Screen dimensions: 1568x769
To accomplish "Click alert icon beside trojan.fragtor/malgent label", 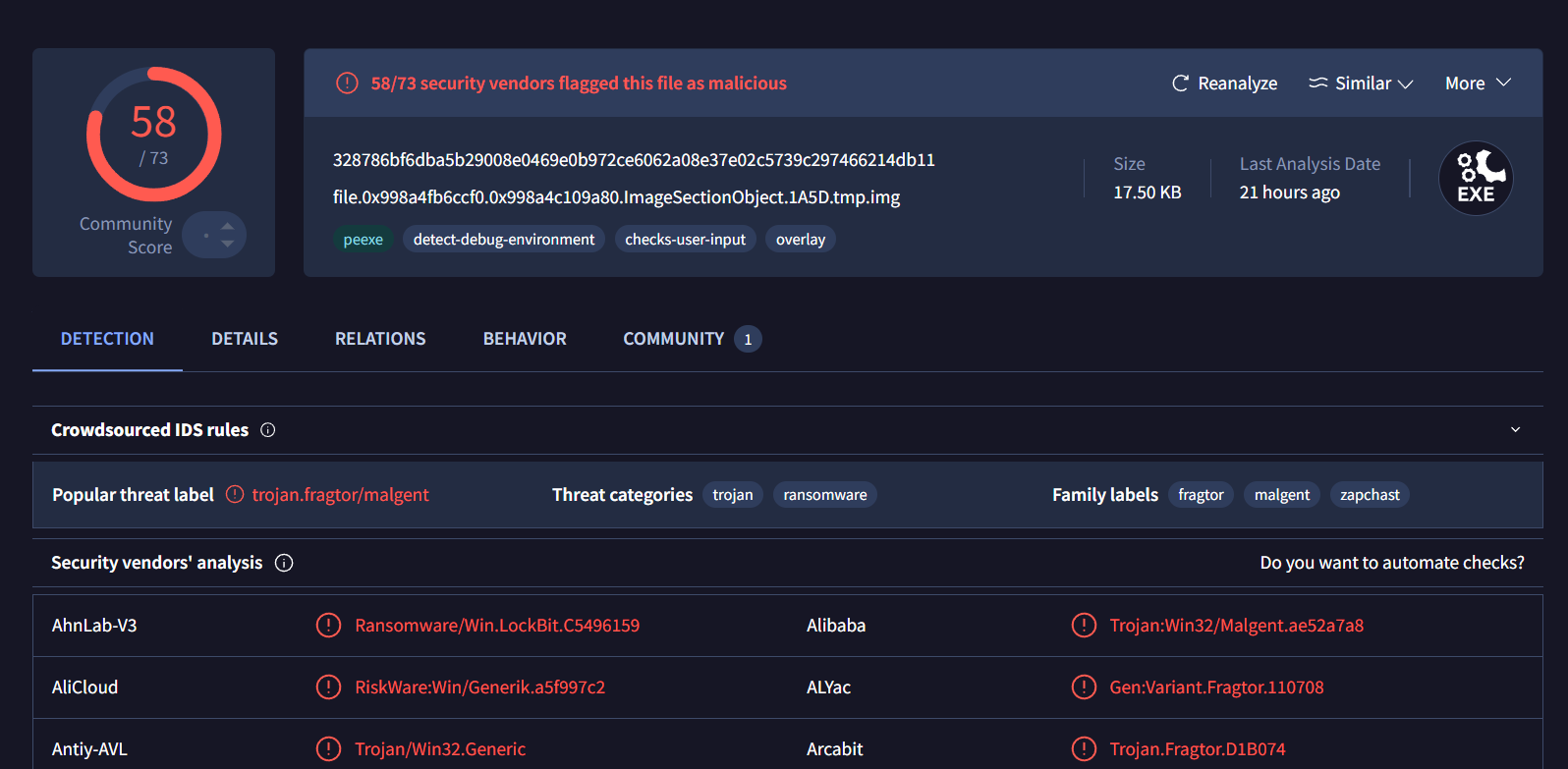I will 235,494.
